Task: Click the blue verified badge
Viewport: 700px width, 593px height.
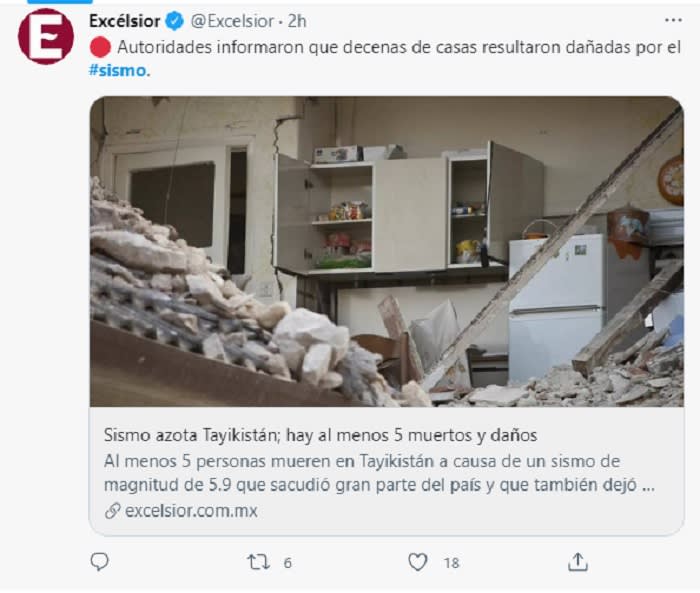Action: point(175,21)
